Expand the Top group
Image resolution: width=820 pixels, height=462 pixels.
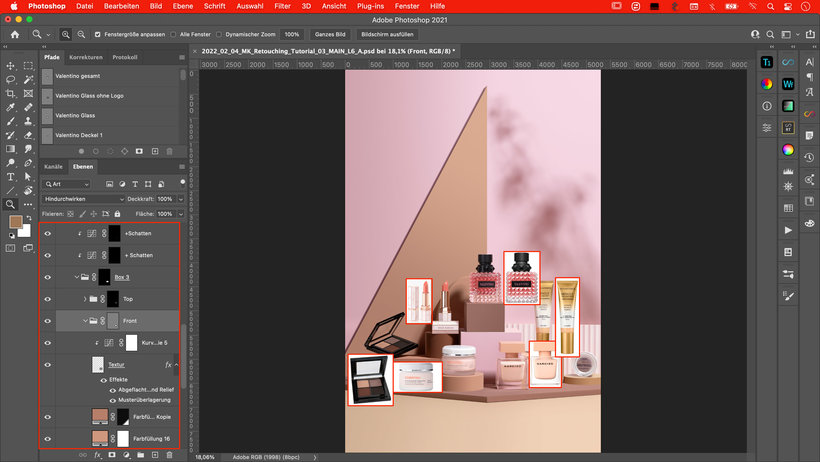tap(85, 299)
